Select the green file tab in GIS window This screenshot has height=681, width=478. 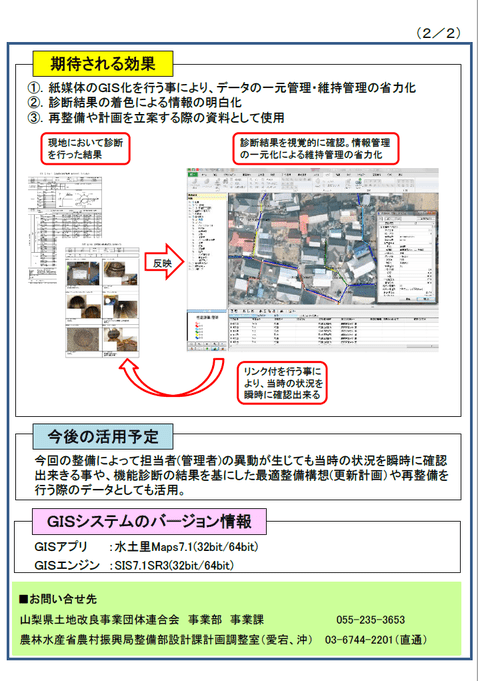tap(192, 174)
